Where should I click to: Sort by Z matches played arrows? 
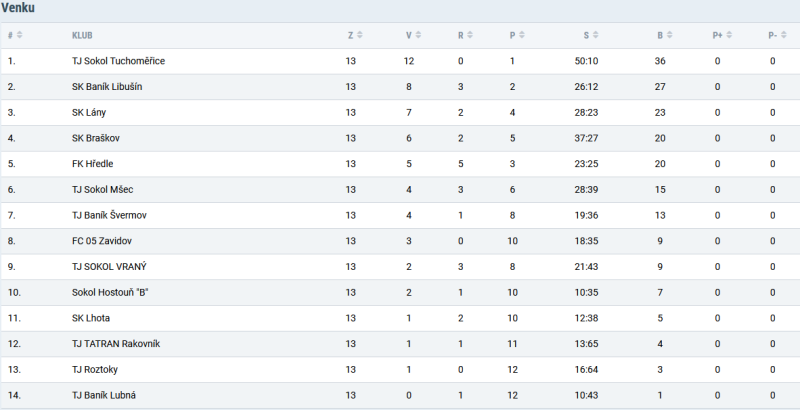360,35
